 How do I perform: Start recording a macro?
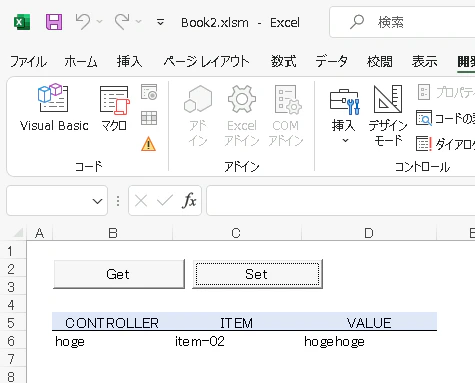click(149, 92)
